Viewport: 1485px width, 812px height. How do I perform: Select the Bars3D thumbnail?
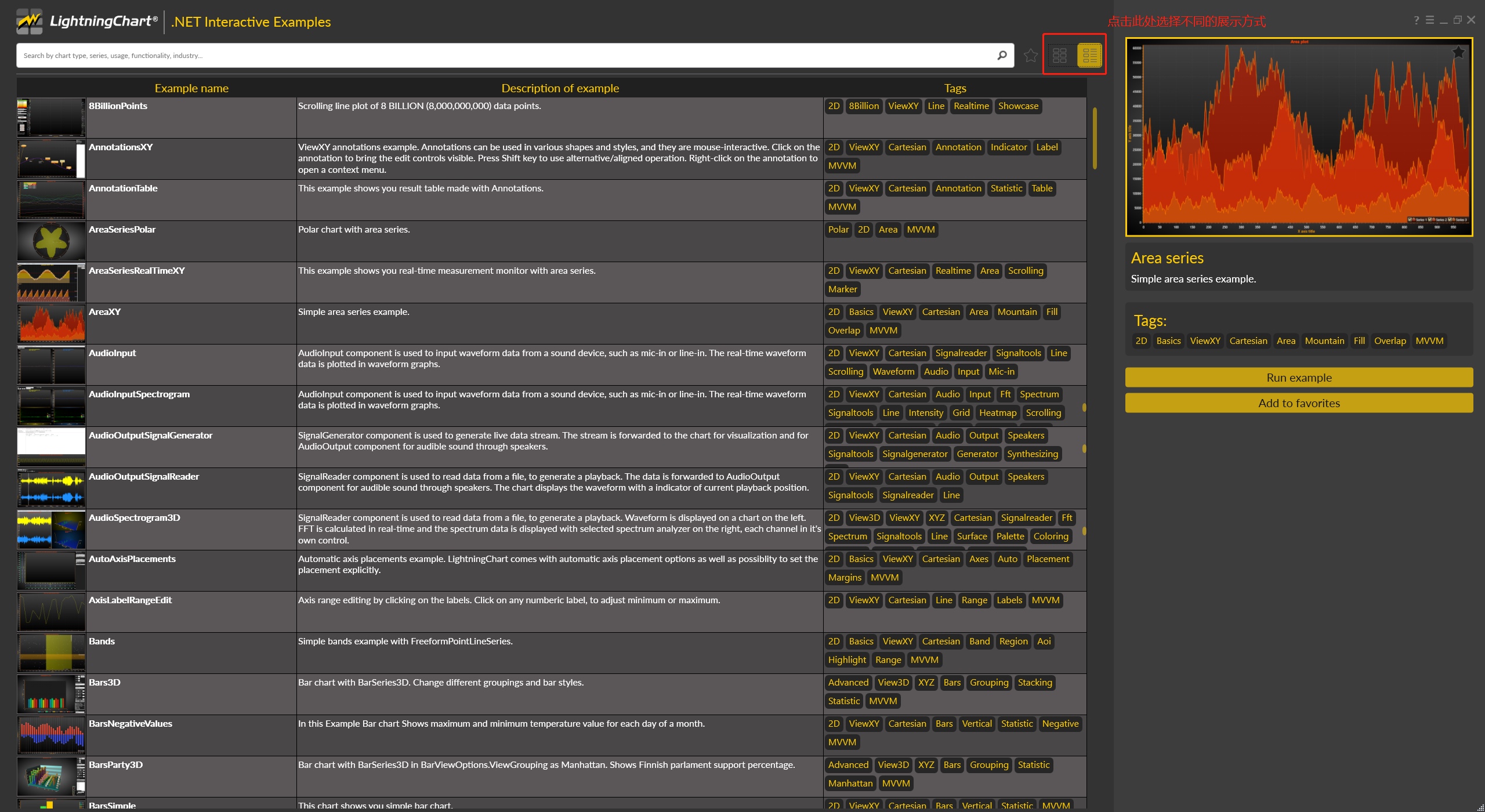(51, 694)
